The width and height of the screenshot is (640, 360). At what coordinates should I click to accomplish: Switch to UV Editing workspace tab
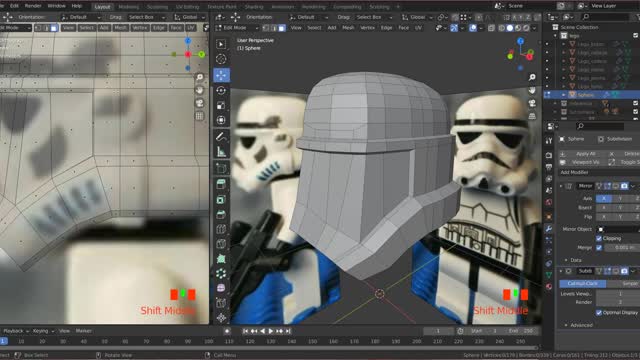tap(187, 7)
